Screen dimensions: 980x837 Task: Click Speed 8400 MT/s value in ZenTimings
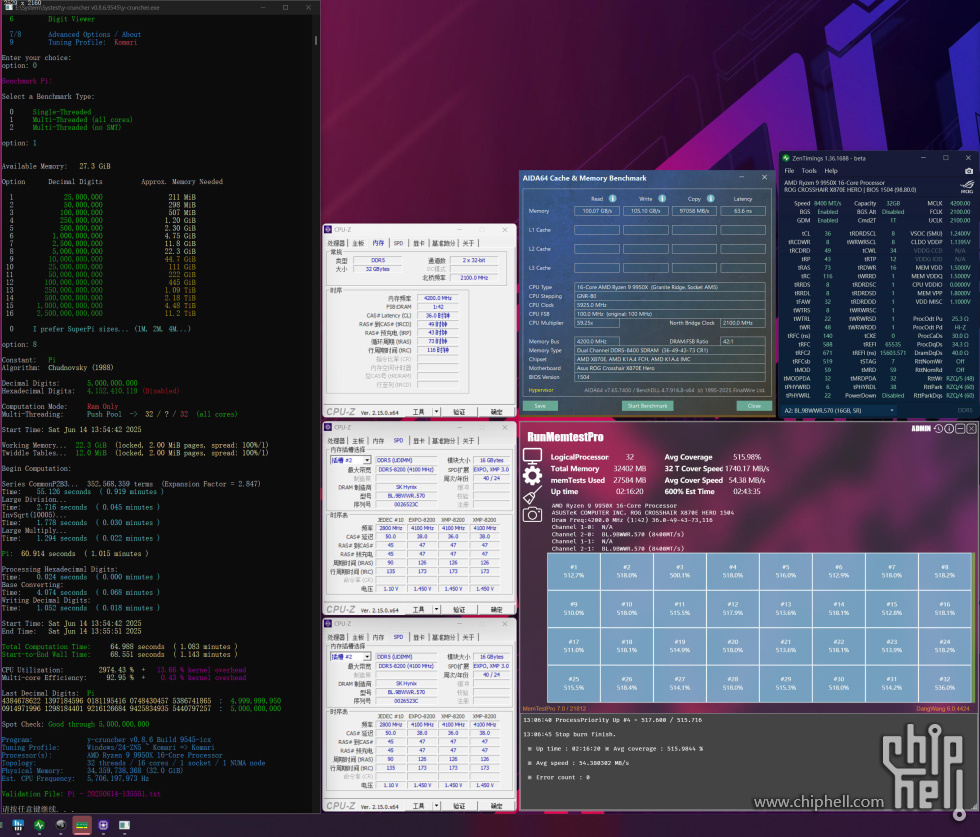point(827,203)
